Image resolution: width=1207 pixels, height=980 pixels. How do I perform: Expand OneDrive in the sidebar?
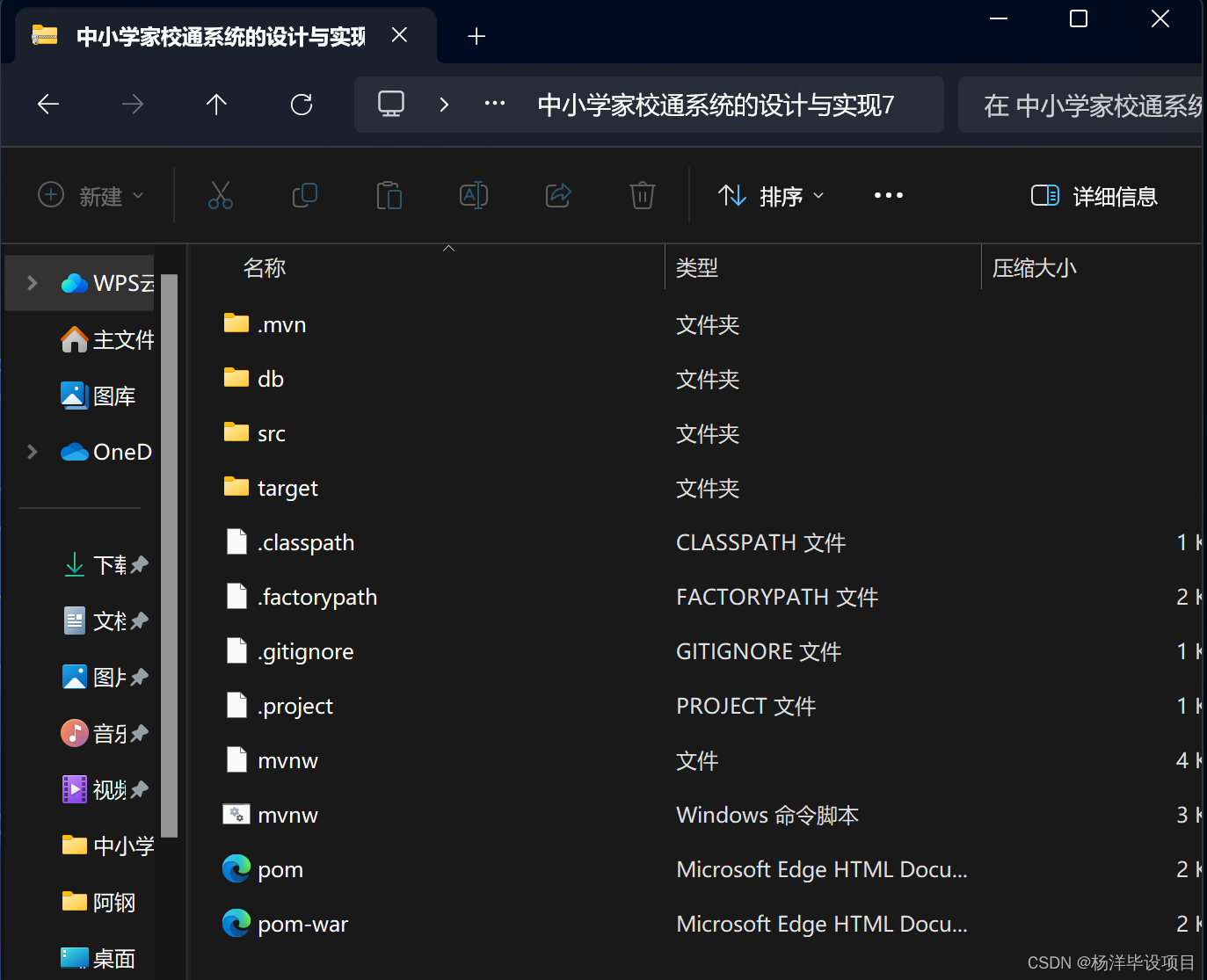(x=32, y=452)
